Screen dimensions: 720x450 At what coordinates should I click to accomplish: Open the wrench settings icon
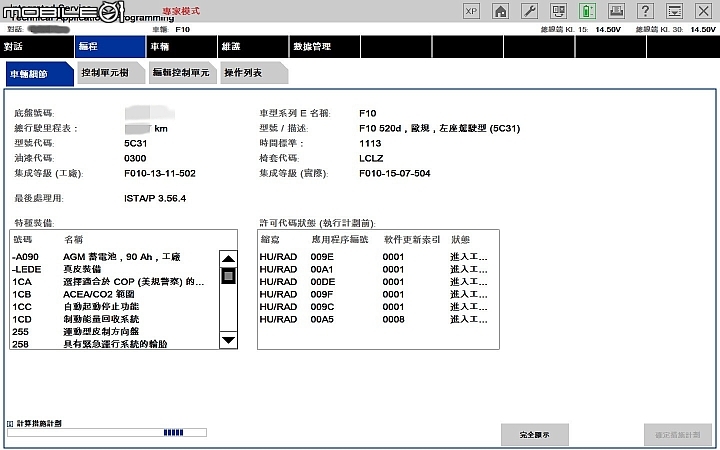tap(529, 11)
